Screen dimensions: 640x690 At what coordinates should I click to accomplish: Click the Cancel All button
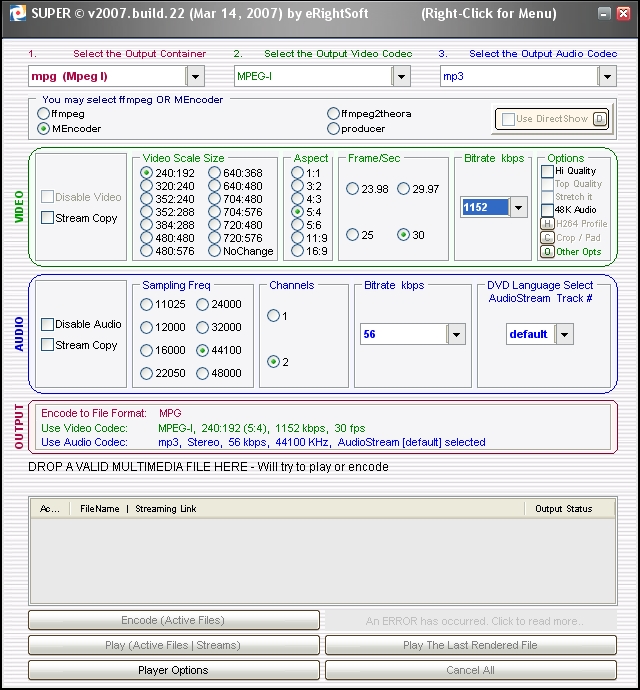click(x=471, y=670)
